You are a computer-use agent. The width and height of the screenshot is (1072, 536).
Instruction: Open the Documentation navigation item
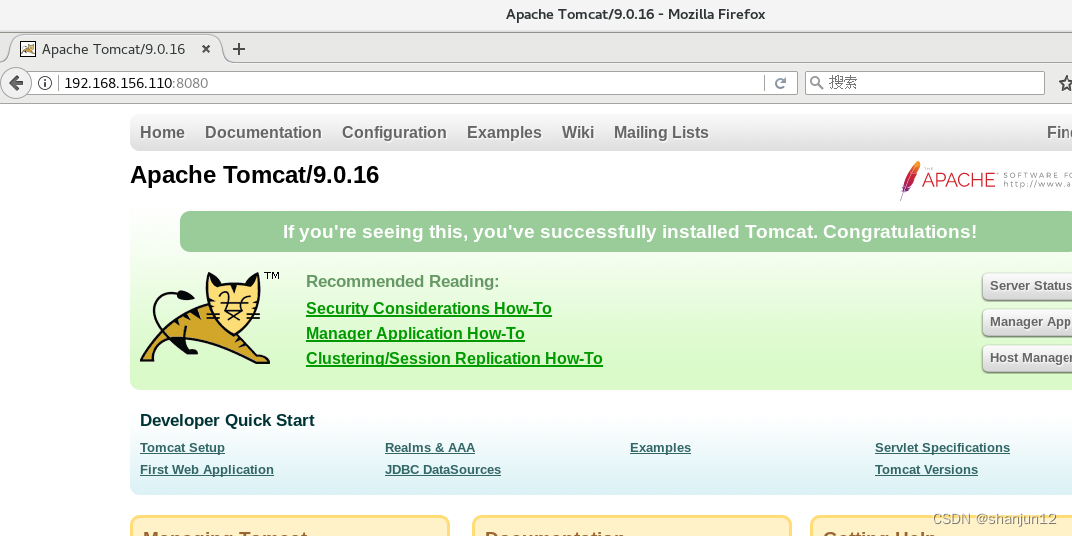coord(263,133)
